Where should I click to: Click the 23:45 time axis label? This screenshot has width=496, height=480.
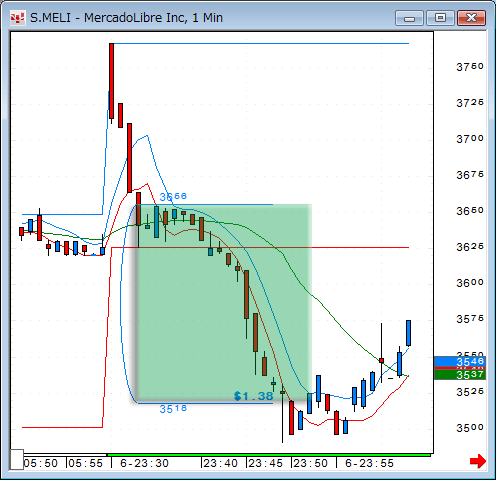pyautogui.click(x=265, y=463)
